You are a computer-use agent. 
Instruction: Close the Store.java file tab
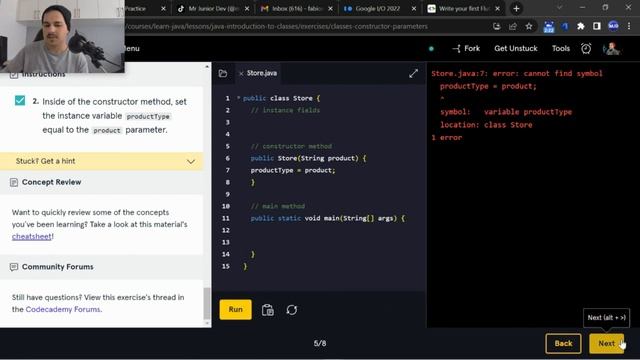(241, 73)
